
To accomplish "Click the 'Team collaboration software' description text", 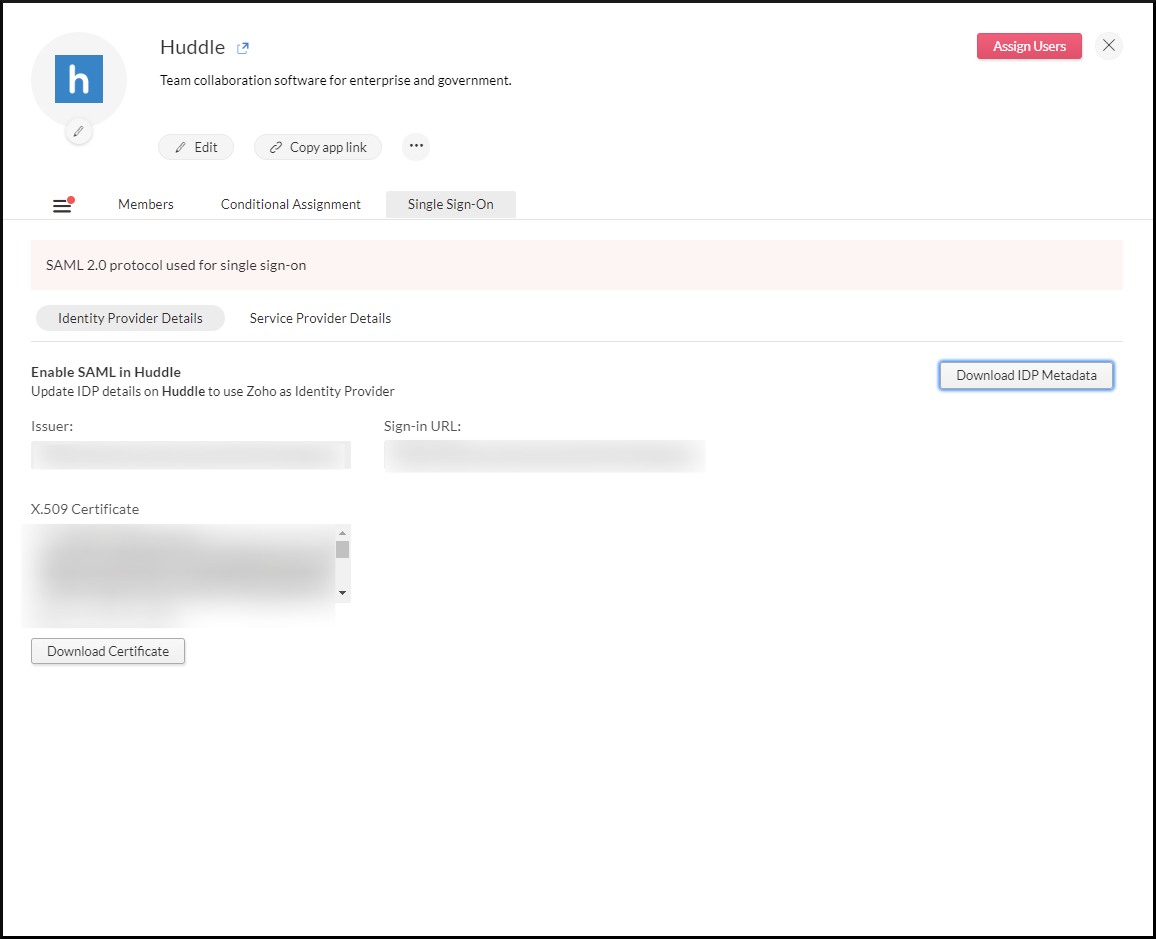I will pyautogui.click(x=335, y=80).
